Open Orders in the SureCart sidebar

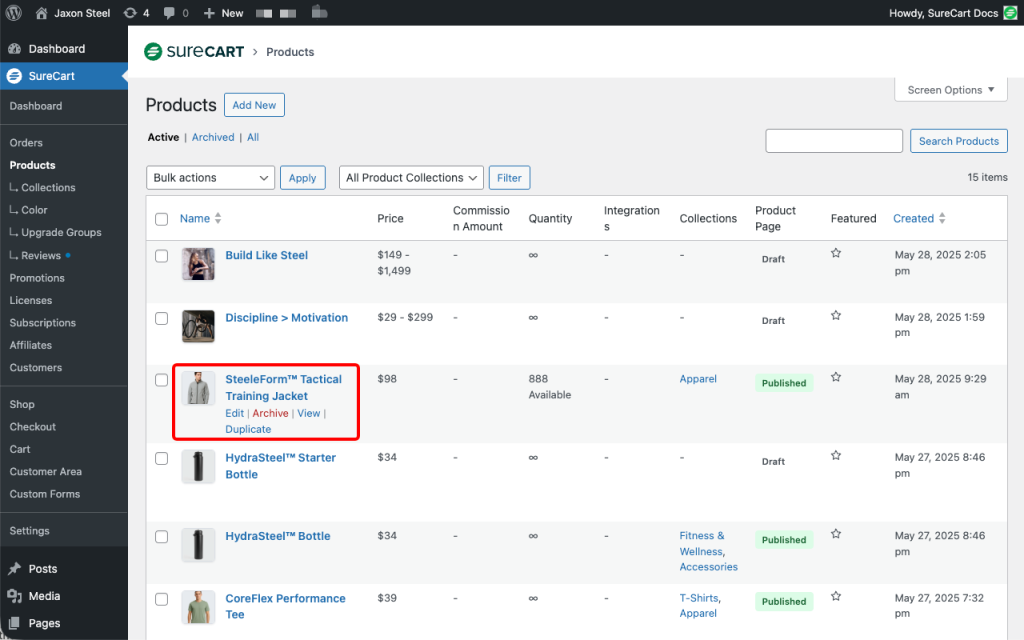click(26, 143)
